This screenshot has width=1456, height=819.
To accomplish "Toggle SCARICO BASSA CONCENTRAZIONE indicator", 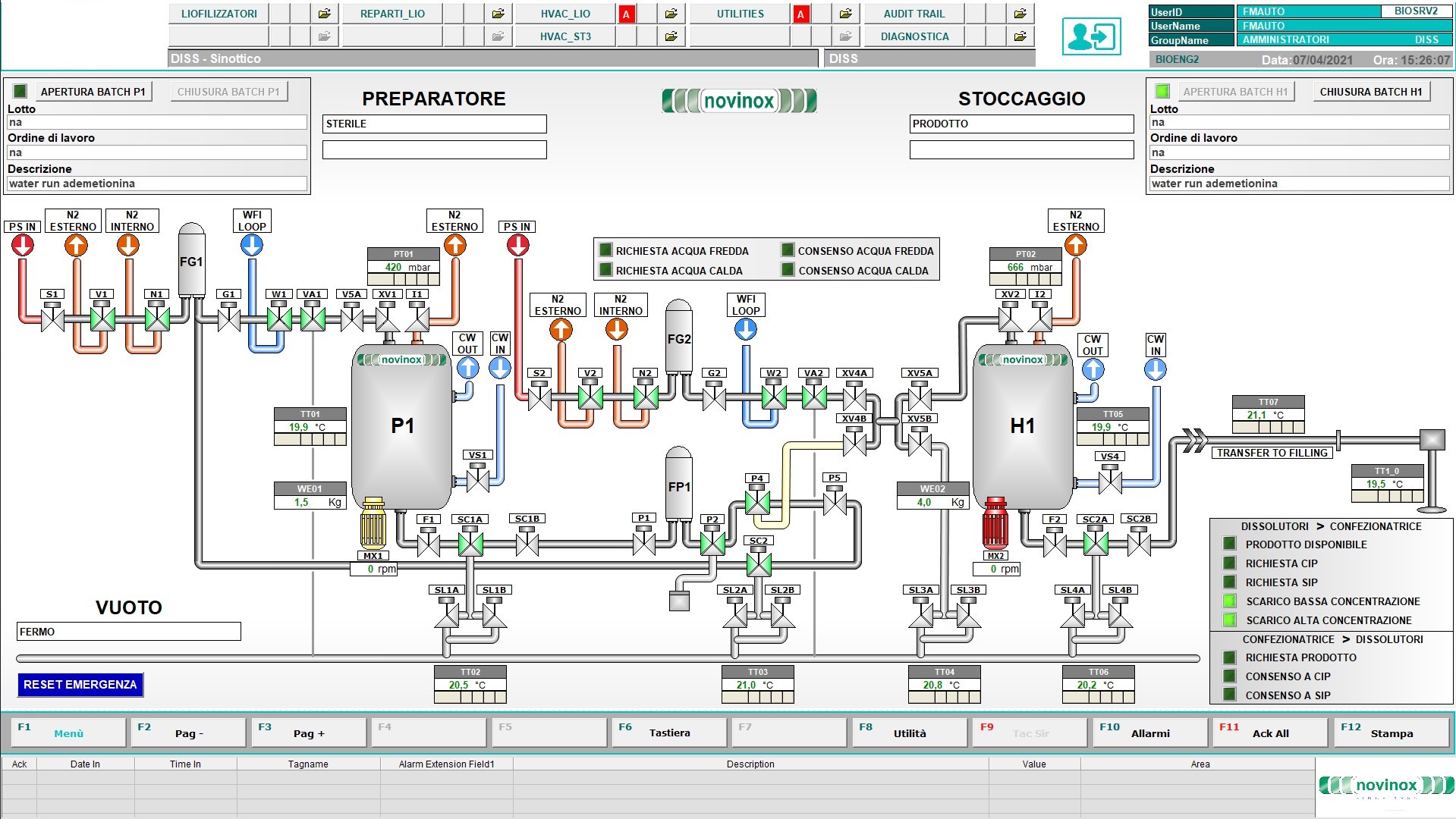I will point(1229,601).
